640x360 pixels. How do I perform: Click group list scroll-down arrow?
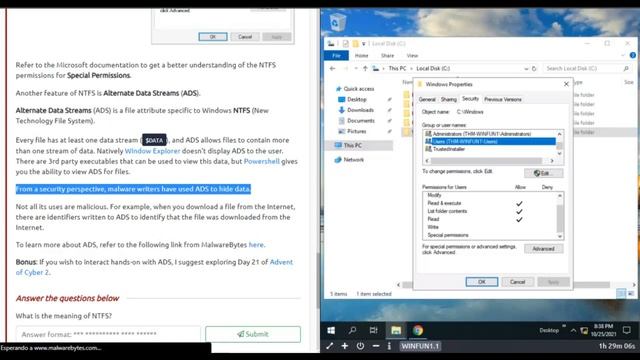[x=560, y=153]
